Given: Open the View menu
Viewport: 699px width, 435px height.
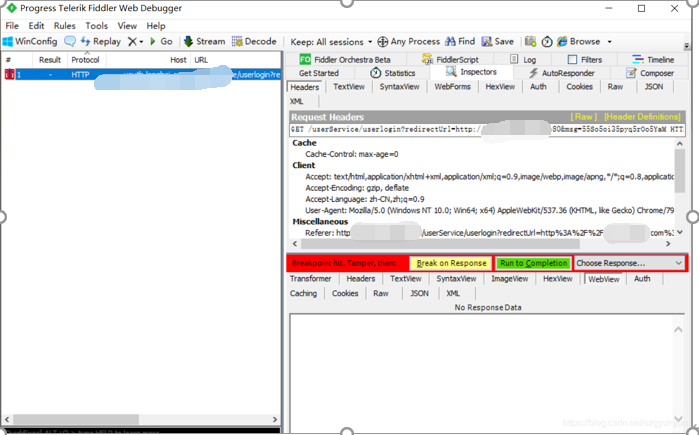Looking at the screenshot, I should point(127,26).
